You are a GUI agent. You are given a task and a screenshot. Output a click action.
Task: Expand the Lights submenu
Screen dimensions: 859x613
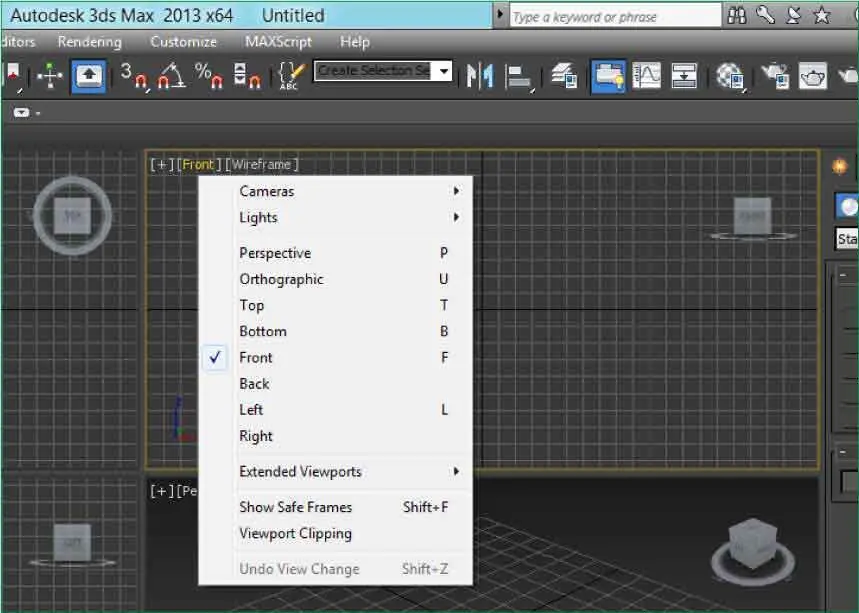tap(335, 217)
